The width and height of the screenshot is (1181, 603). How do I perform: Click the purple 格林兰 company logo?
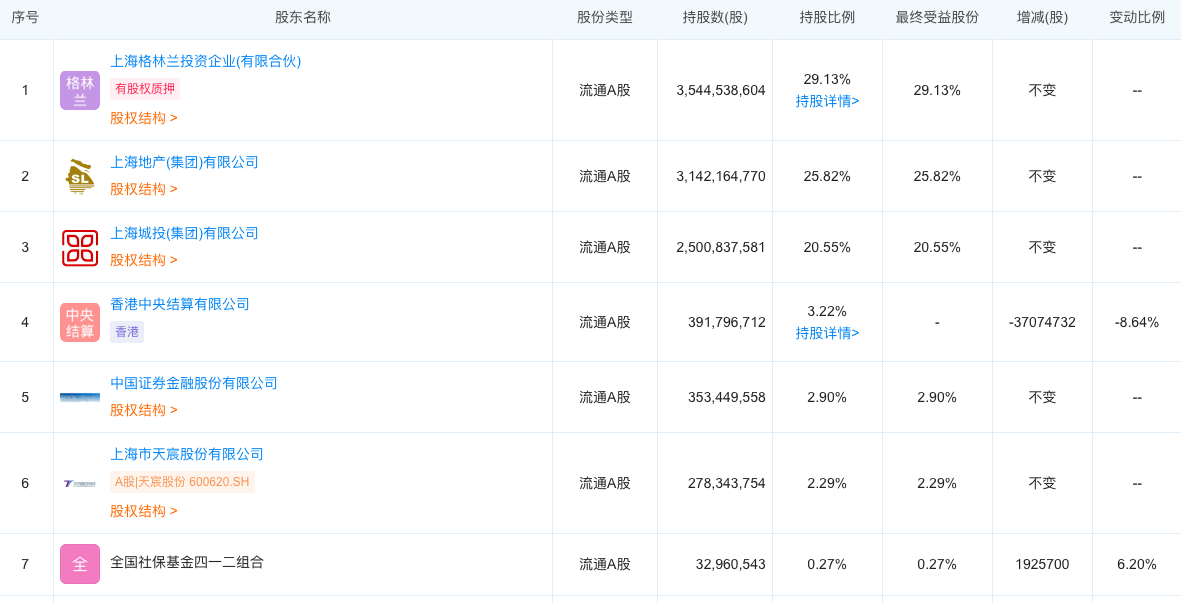coord(80,90)
